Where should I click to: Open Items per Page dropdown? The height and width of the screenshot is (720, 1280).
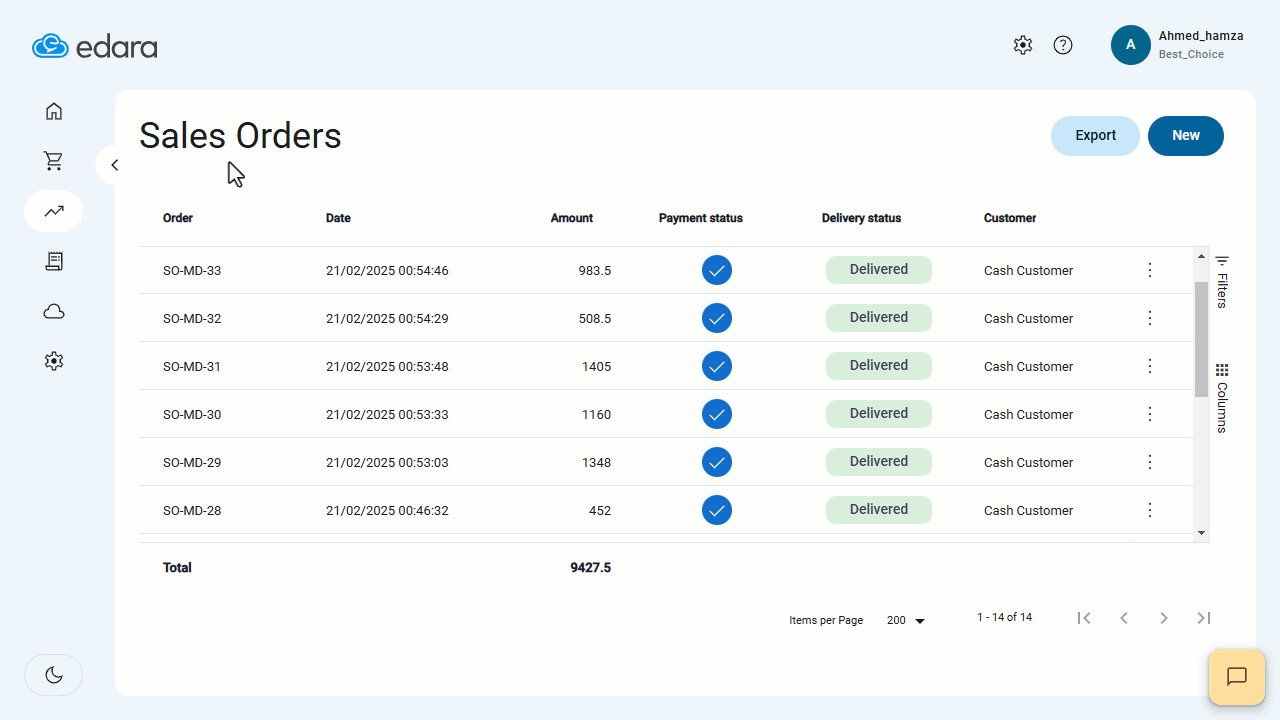click(906, 620)
